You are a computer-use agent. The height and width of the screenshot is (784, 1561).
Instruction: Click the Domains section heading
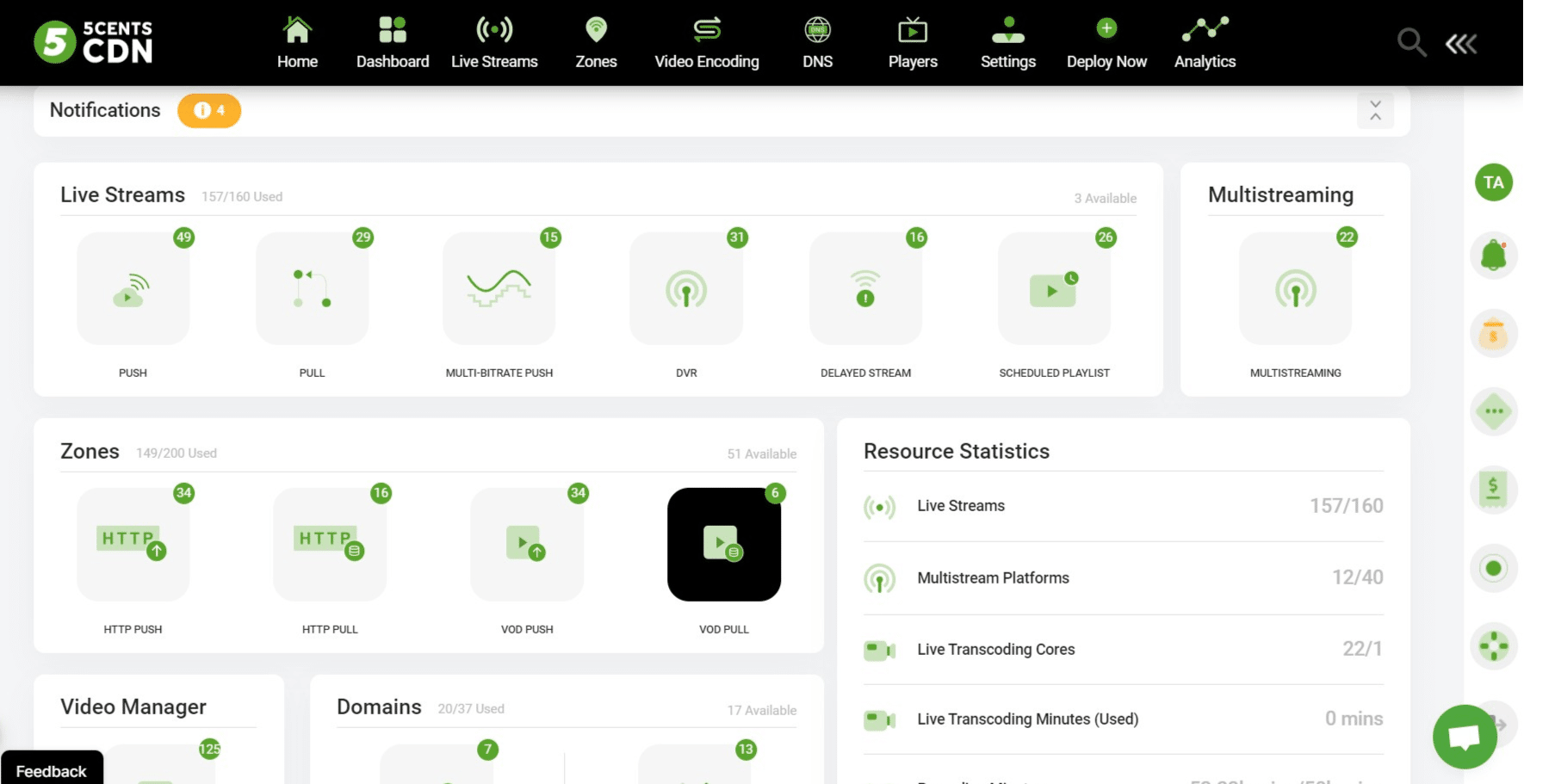click(379, 707)
